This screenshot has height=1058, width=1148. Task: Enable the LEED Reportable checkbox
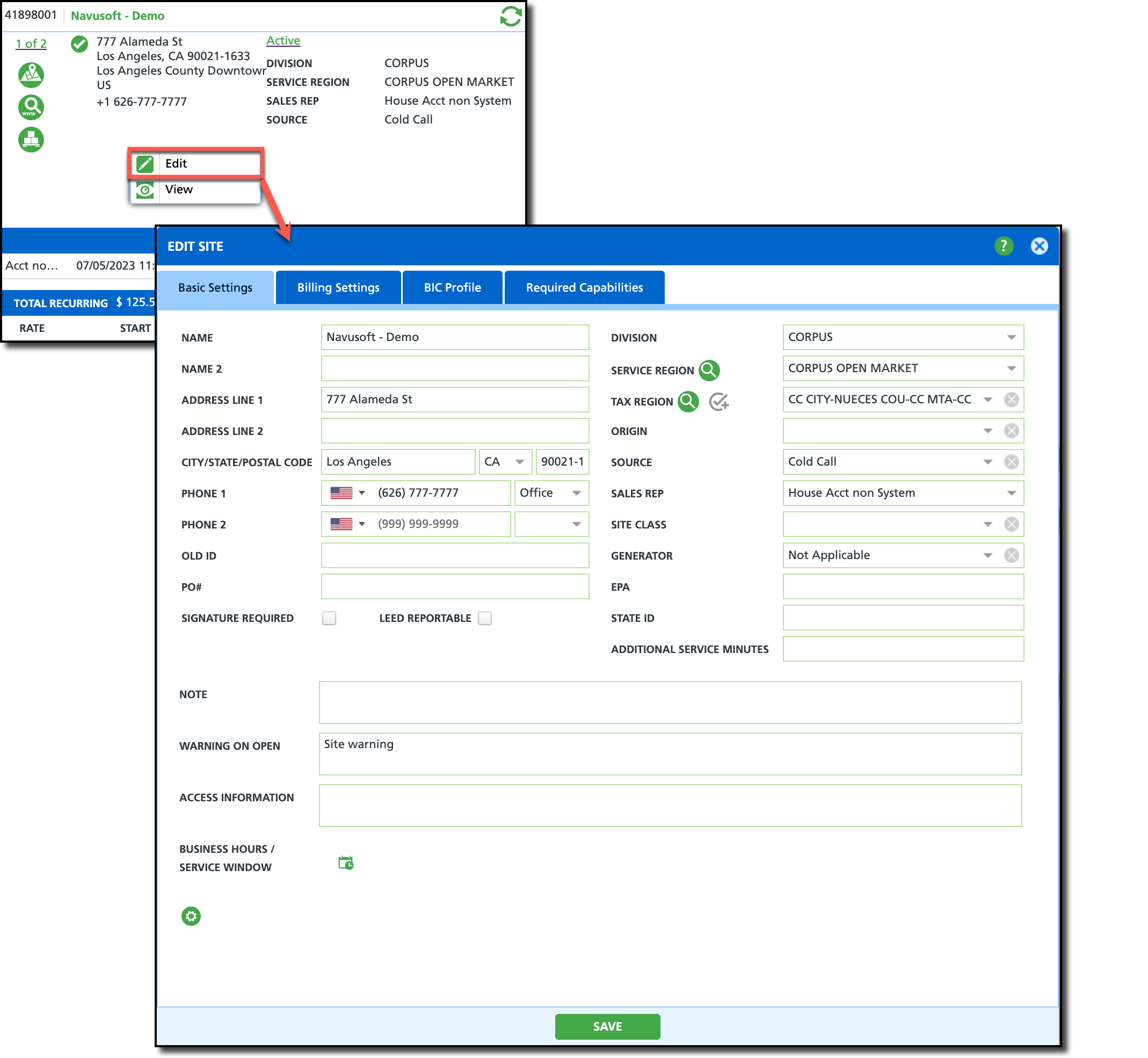[485, 618]
